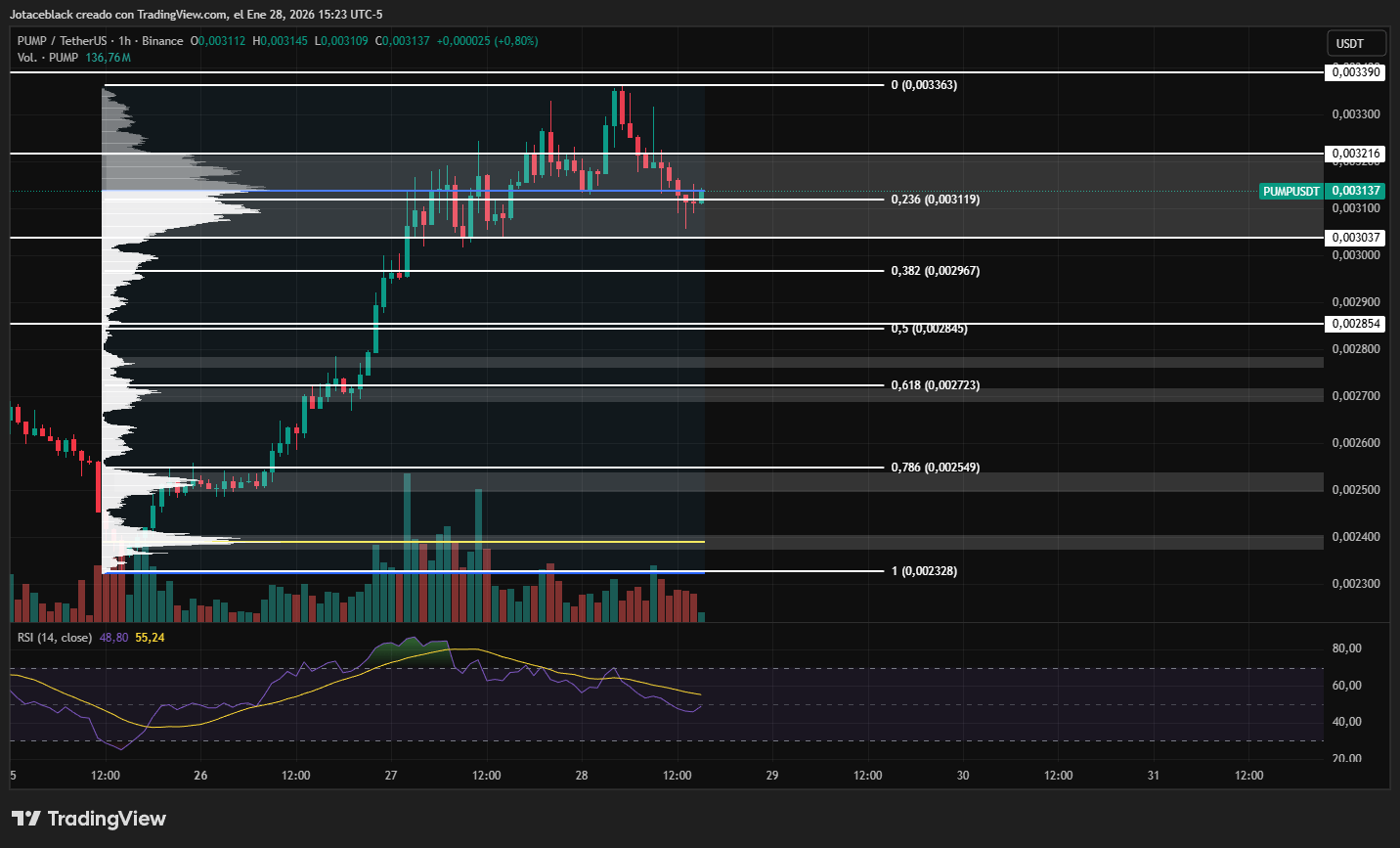Click the Jotaceblack watermark text at the top

[x=44, y=14]
